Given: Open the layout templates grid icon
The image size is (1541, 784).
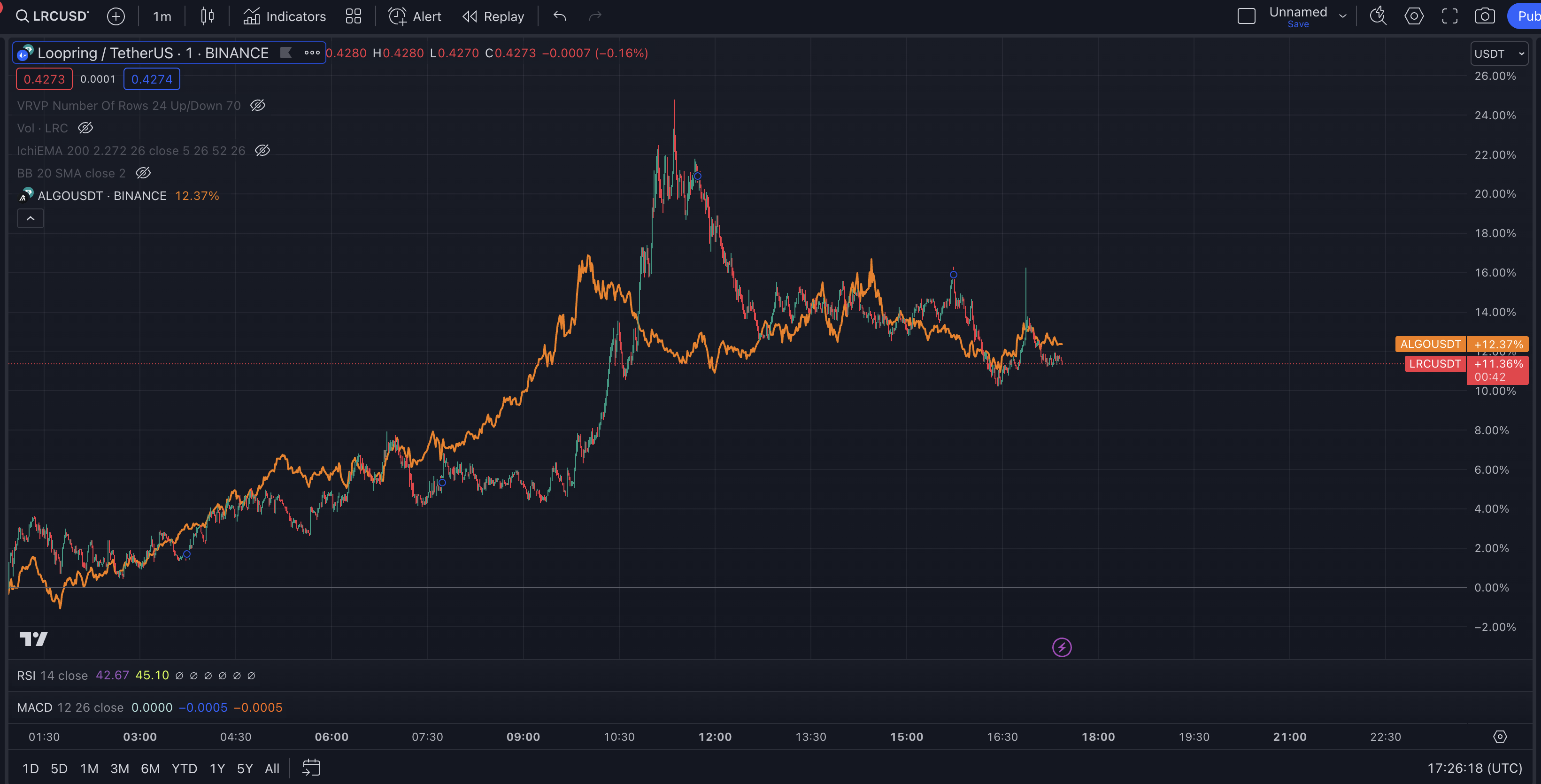Looking at the screenshot, I should 353,16.
